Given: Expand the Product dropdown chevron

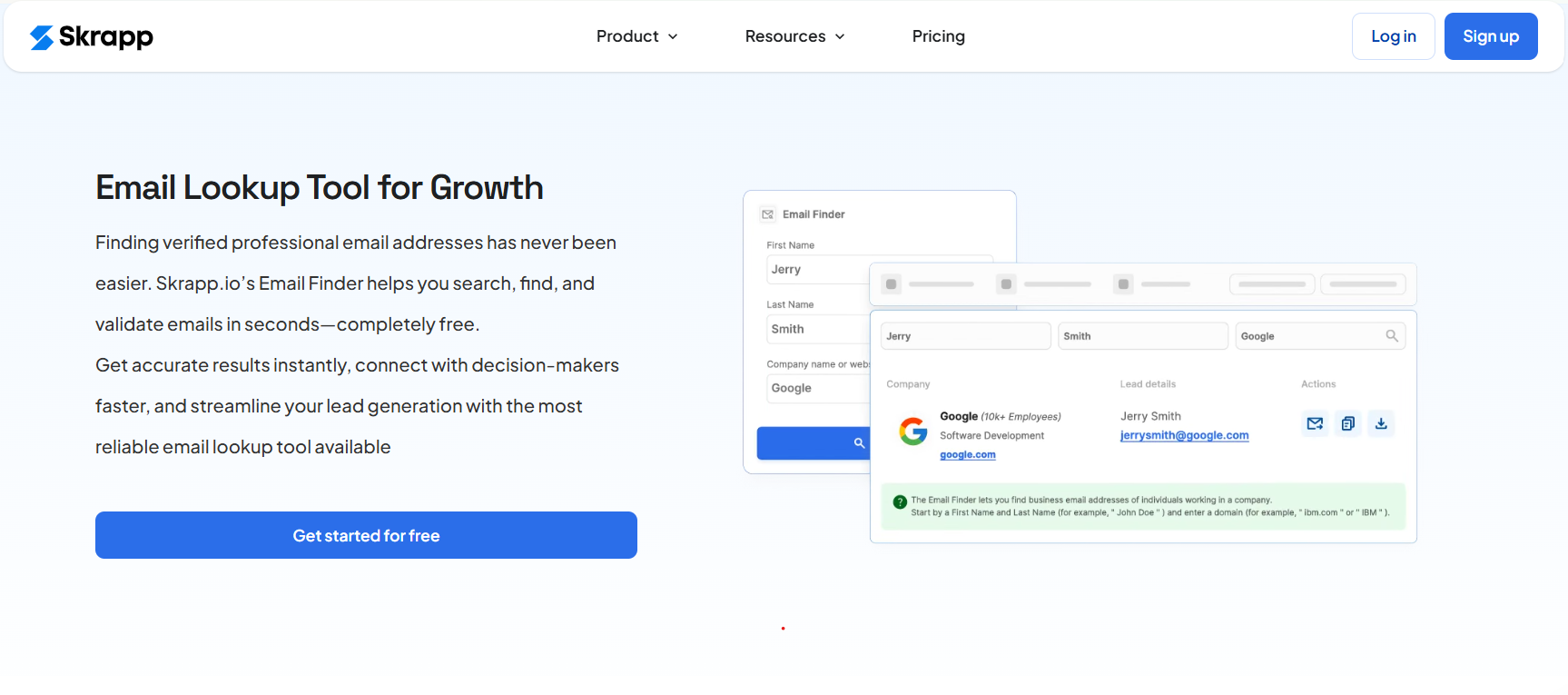Looking at the screenshot, I should click(673, 36).
